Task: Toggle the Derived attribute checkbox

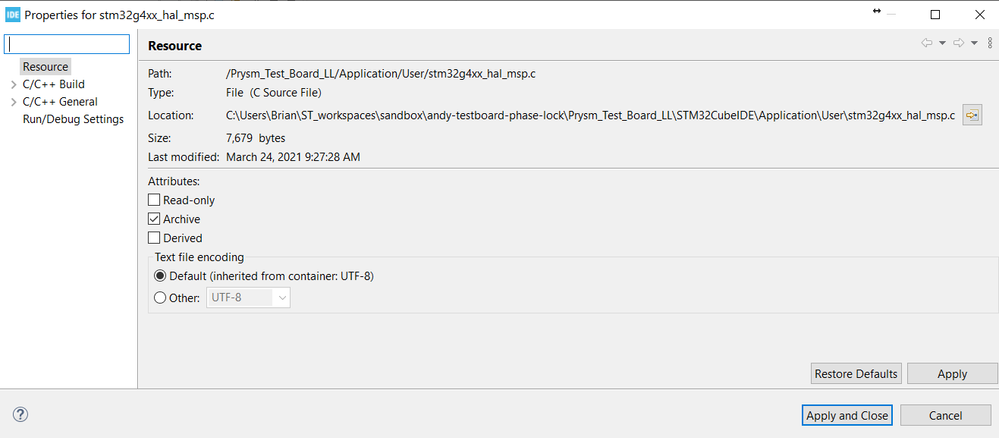Action: pos(154,238)
